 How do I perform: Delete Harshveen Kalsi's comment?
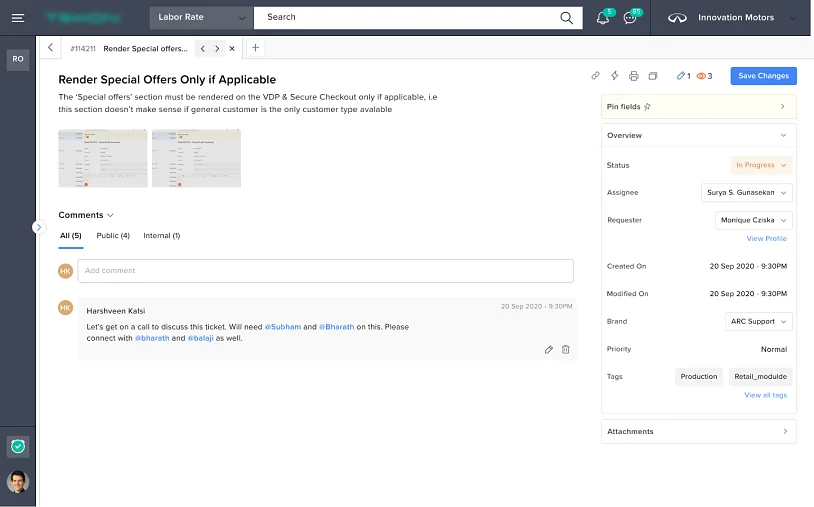(565, 350)
